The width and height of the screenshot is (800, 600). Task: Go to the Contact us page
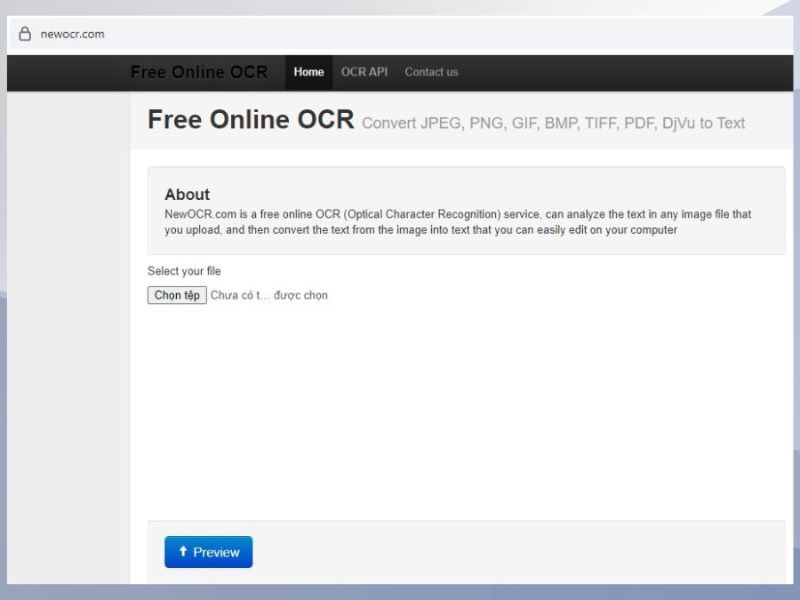pos(431,72)
